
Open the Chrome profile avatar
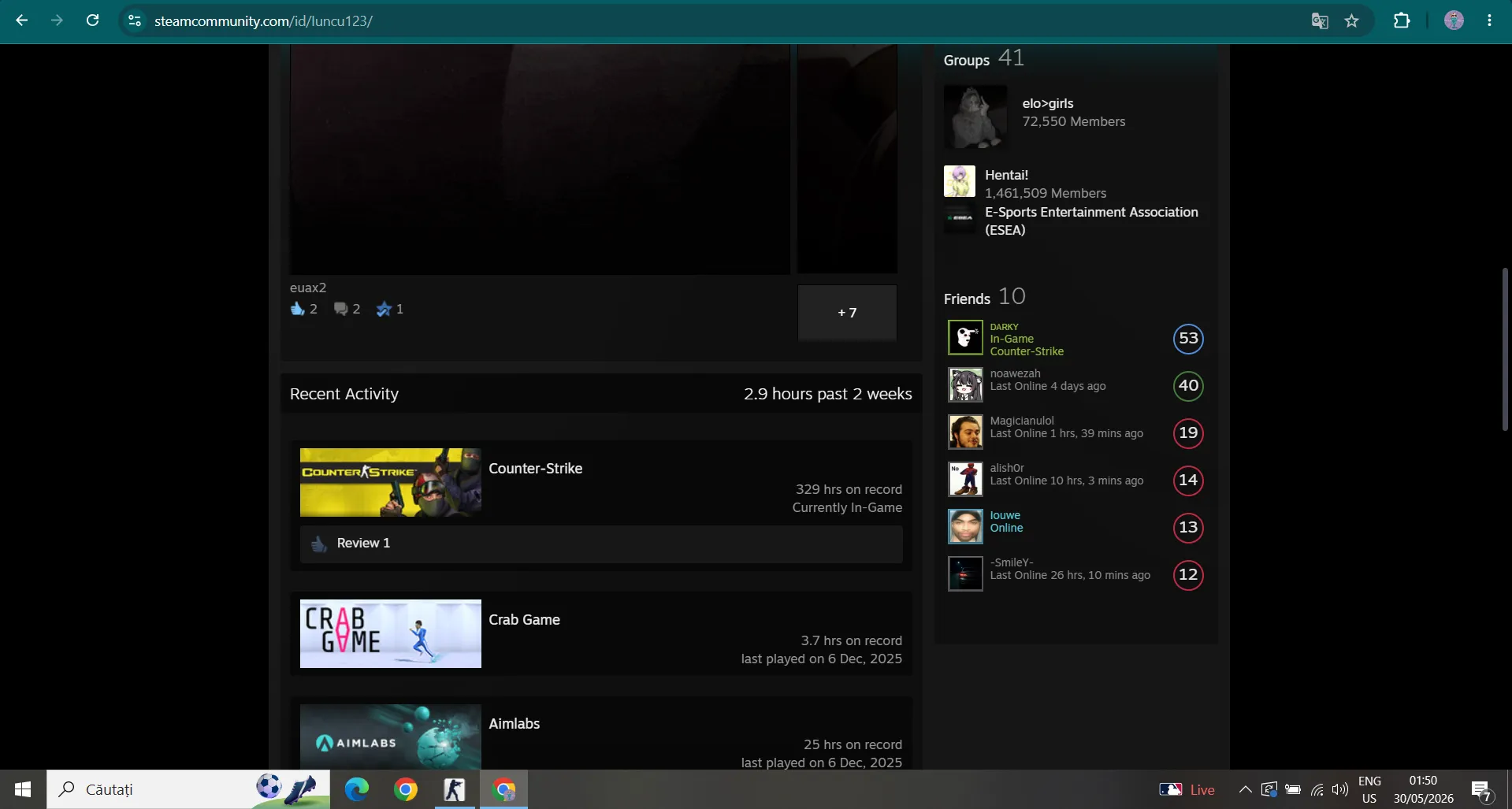click(x=1454, y=20)
